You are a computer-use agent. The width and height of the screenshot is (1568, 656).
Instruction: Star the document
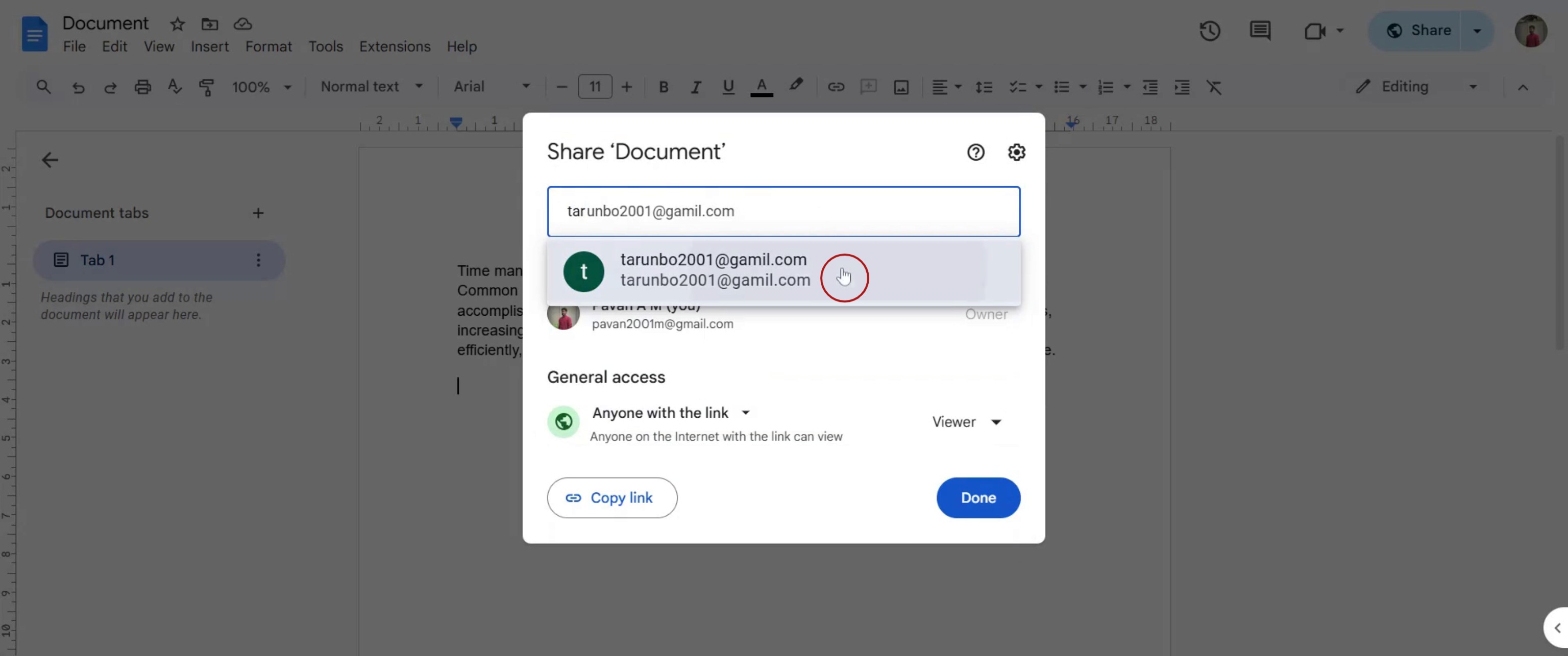pyautogui.click(x=177, y=24)
